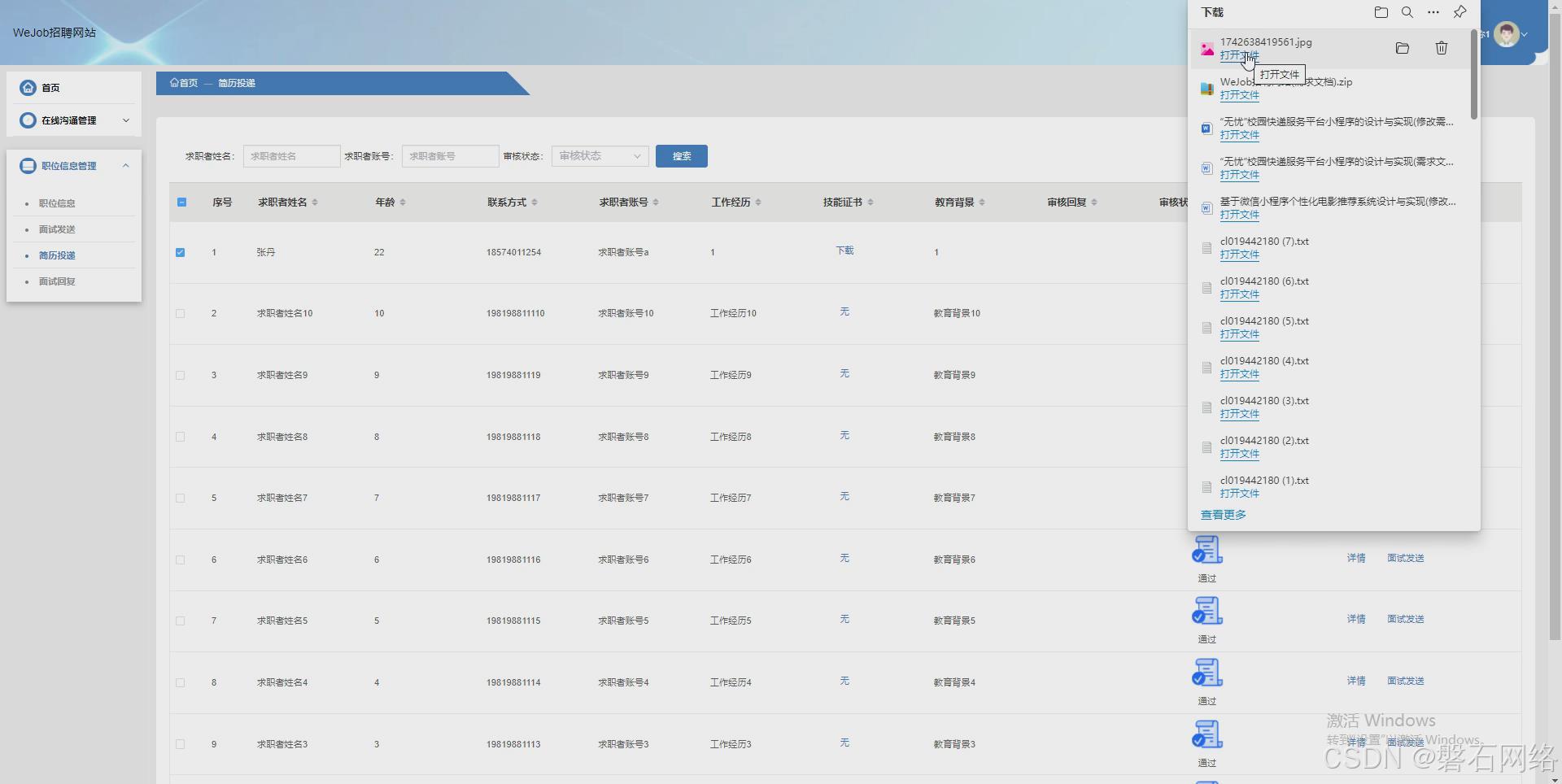The image size is (1562, 784).
Task: Focus the 求职者姓名 search field
Action: tap(291, 156)
